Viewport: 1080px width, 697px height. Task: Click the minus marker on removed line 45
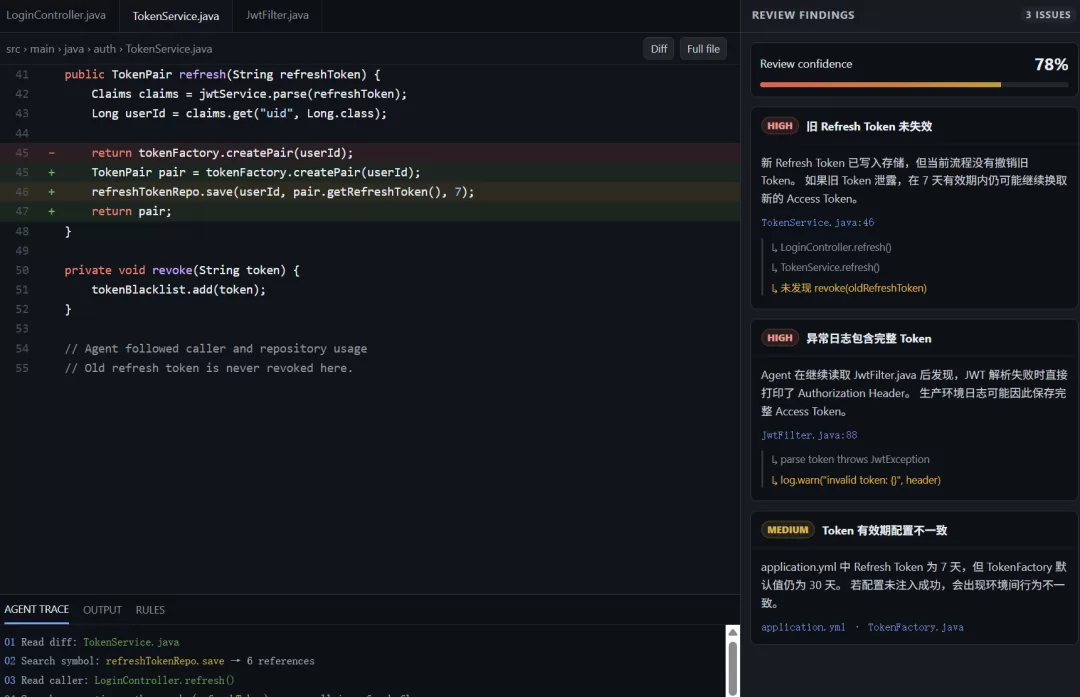(52, 153)
